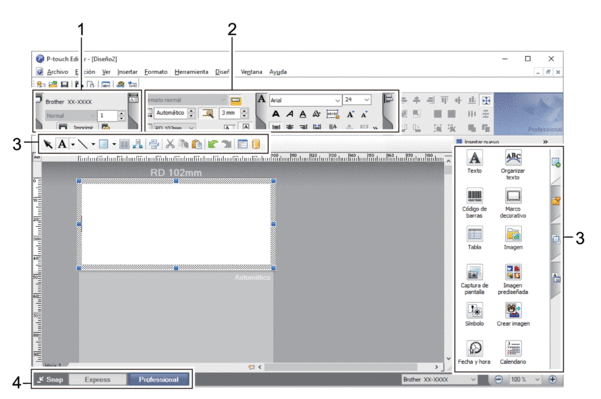Expand the Arial font dropdown

click(337, 100)
